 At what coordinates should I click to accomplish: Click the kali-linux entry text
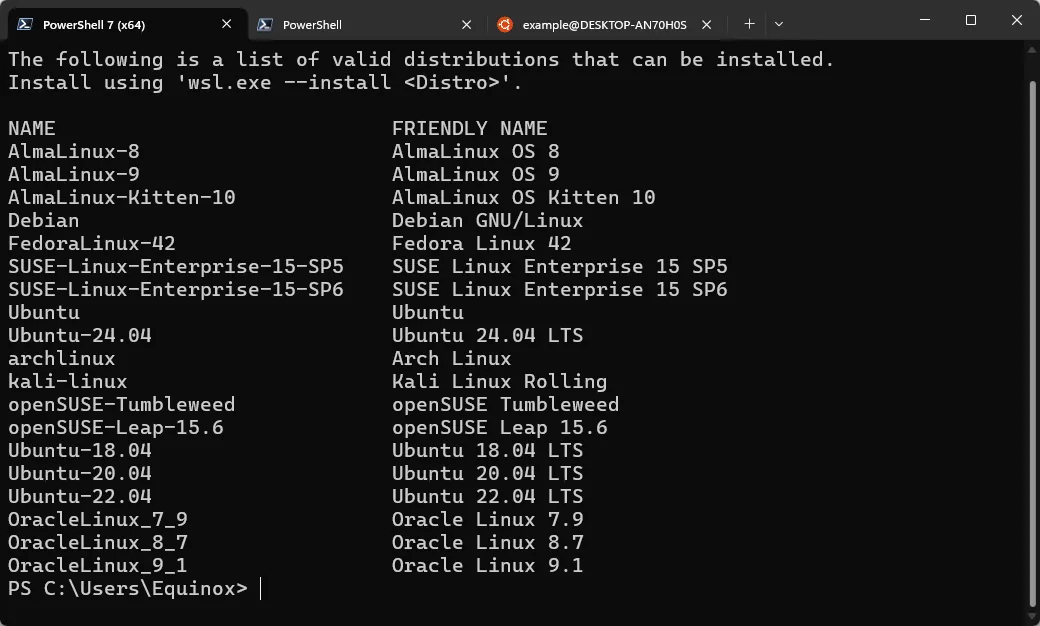pyautogui.click(x=67, y=381)
